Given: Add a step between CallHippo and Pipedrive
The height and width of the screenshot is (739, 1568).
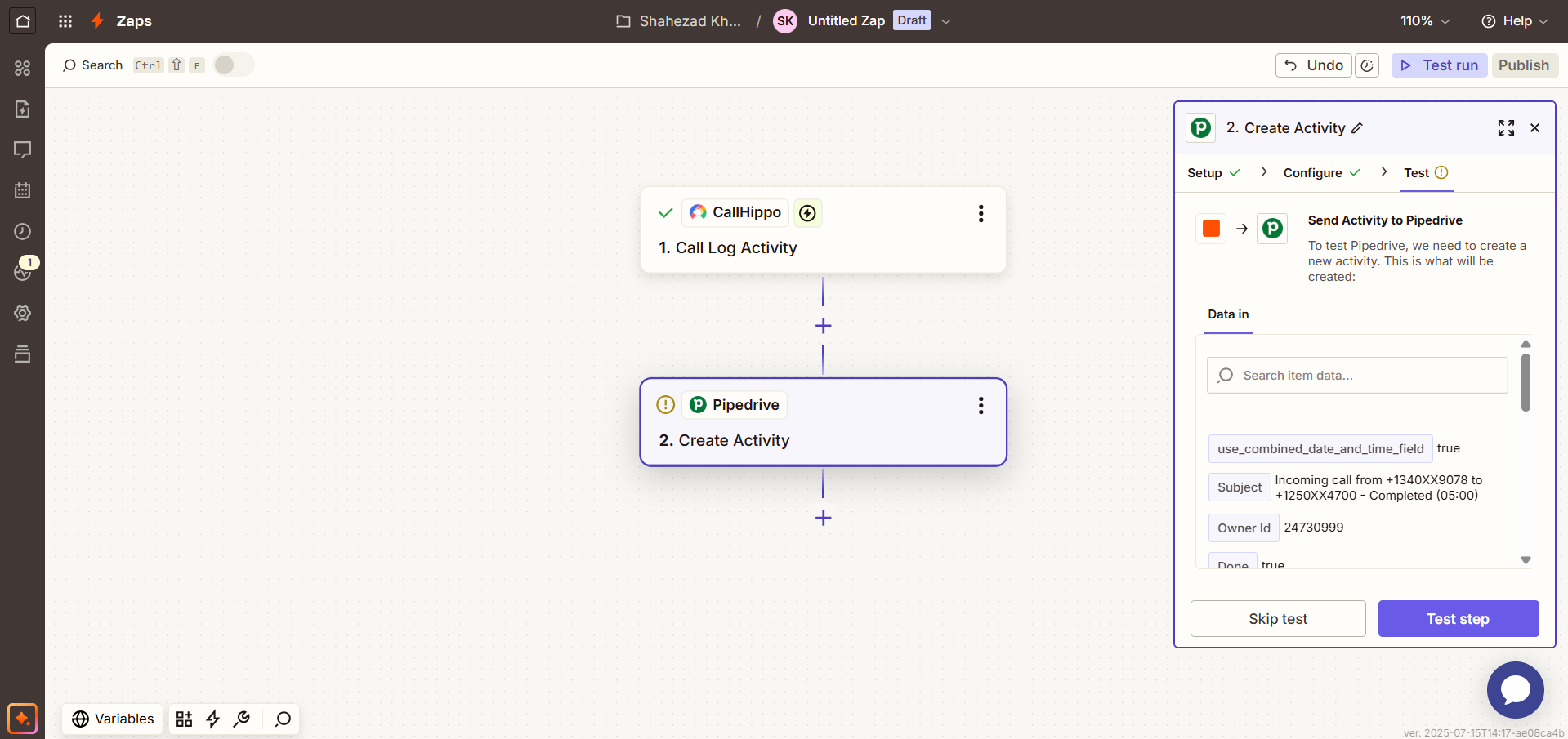Looking at the screenshot, I should pyautogui.click(x=823, y=326).
